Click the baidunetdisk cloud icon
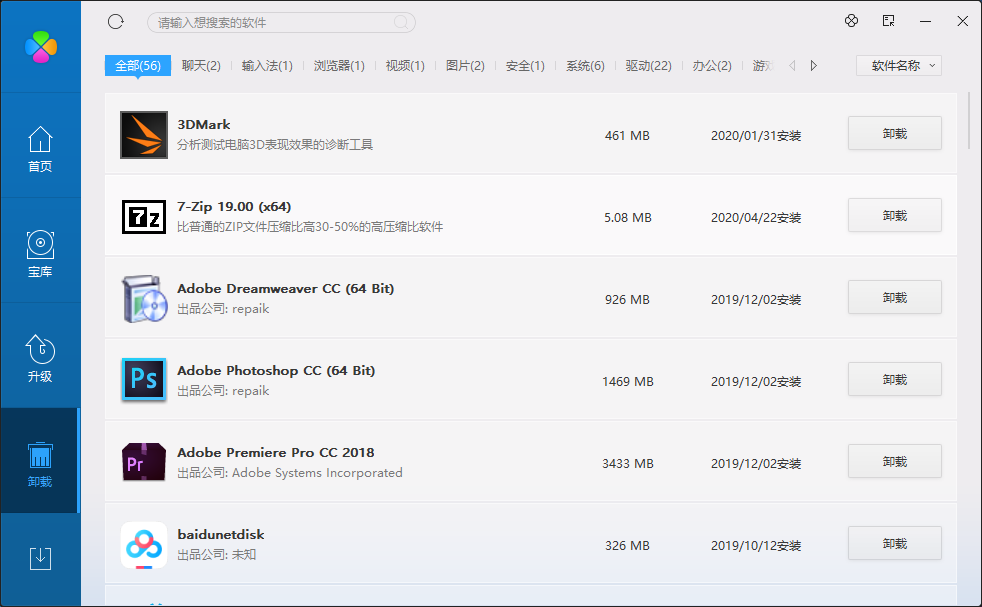The height and width of the screenshot is (607, 982). coord(144,545)
